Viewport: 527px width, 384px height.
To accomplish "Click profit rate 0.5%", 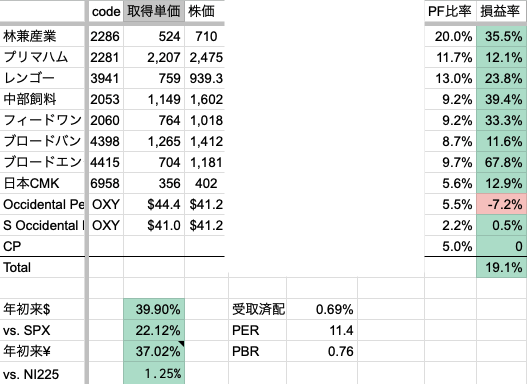I will point(501,225).
